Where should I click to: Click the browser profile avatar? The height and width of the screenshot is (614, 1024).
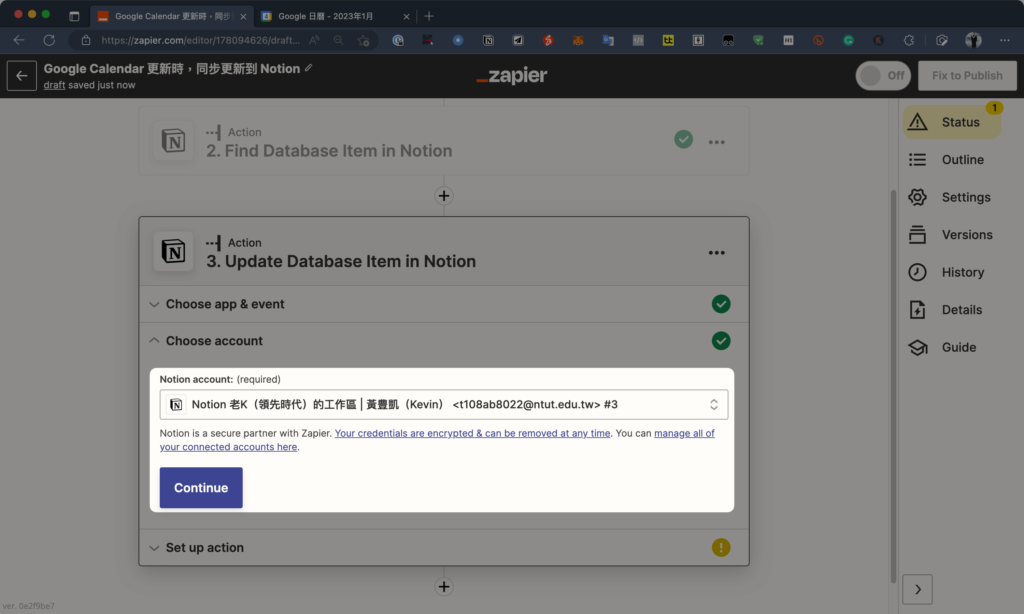973,40
